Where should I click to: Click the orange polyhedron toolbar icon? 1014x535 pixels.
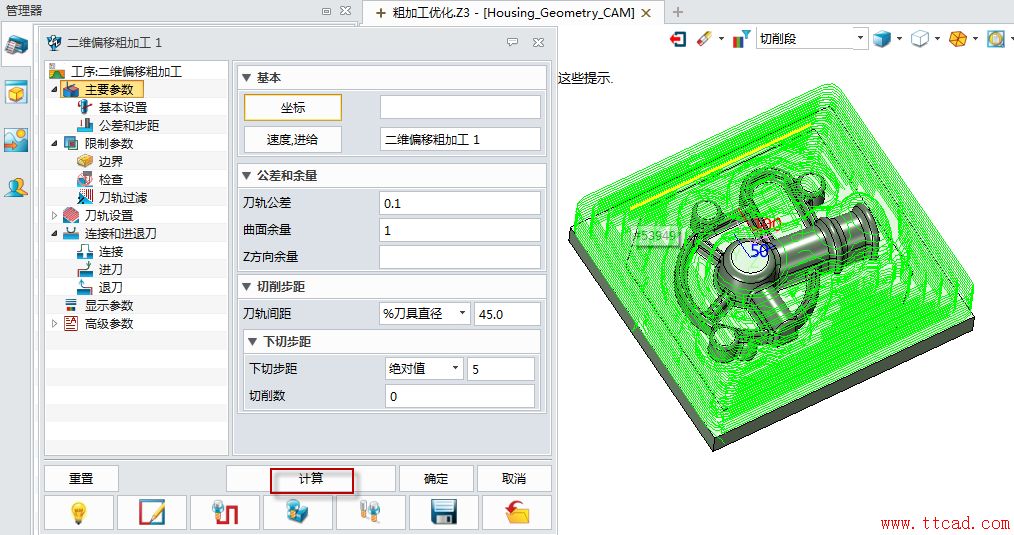[x=958, y=39]
